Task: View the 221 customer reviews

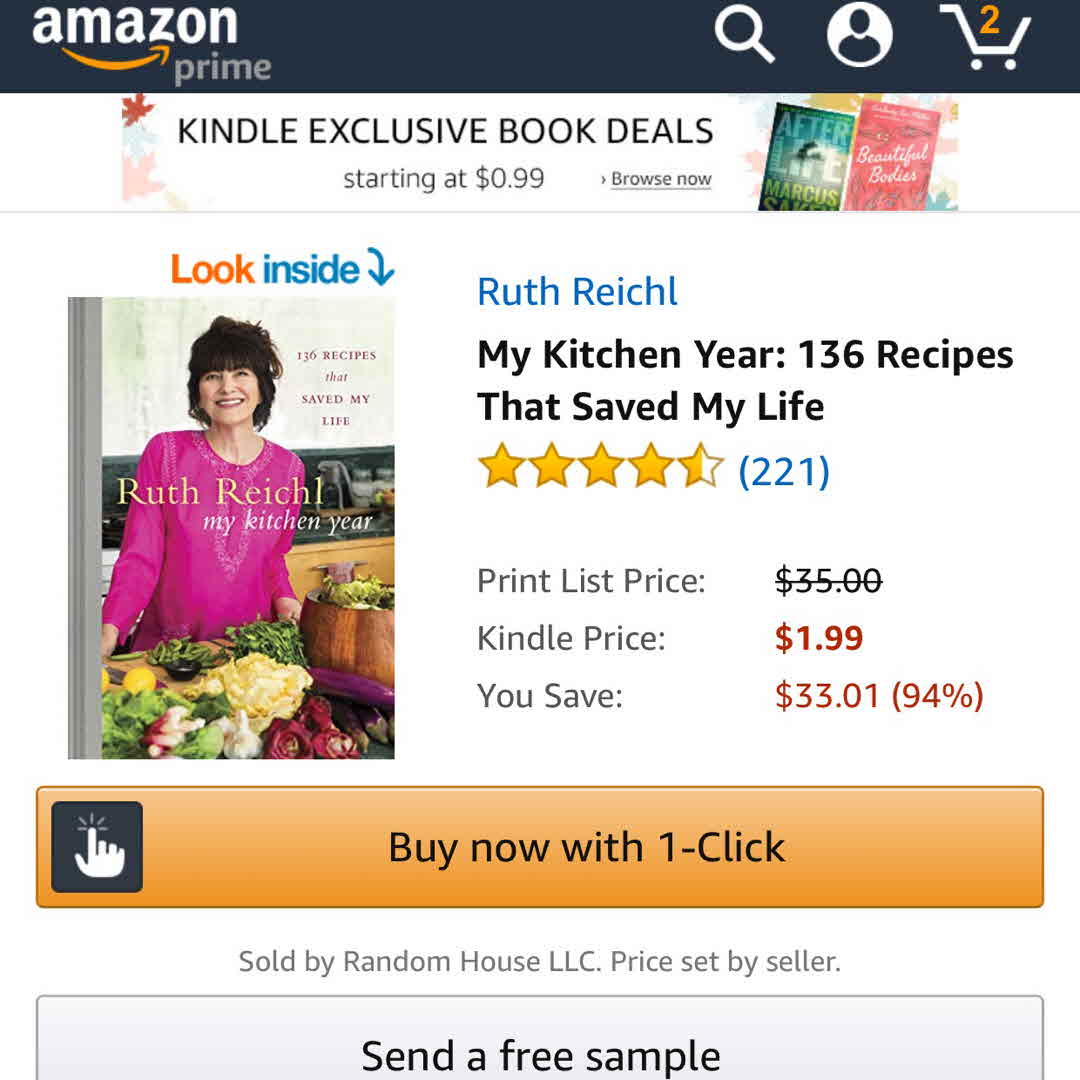Action: [784, 472]
